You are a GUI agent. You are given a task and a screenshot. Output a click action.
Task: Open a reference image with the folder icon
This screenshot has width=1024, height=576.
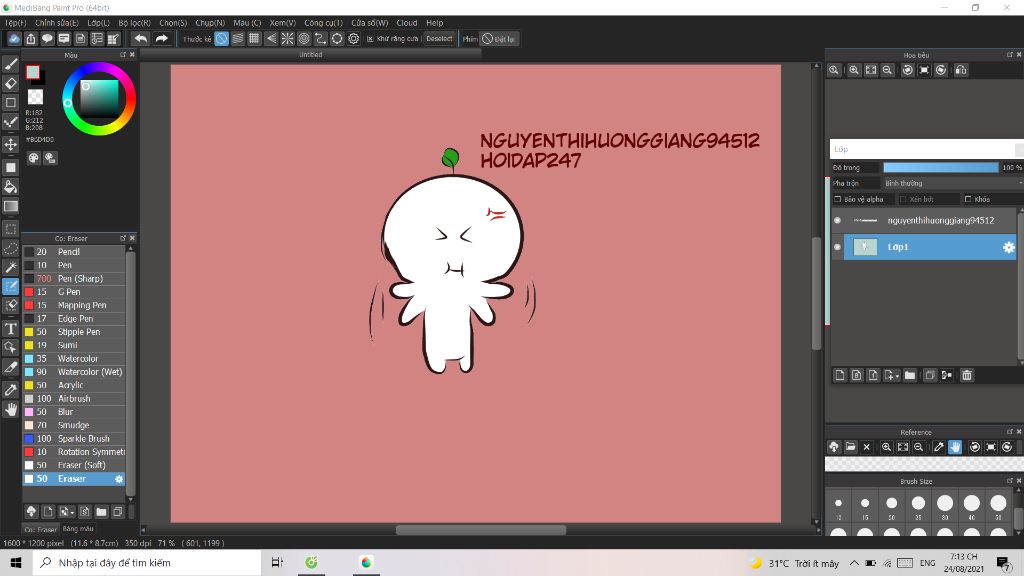click(x=850, y=447)
